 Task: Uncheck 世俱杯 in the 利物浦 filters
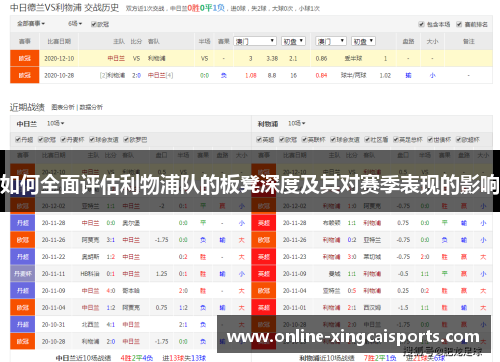[x=430, y=139]
